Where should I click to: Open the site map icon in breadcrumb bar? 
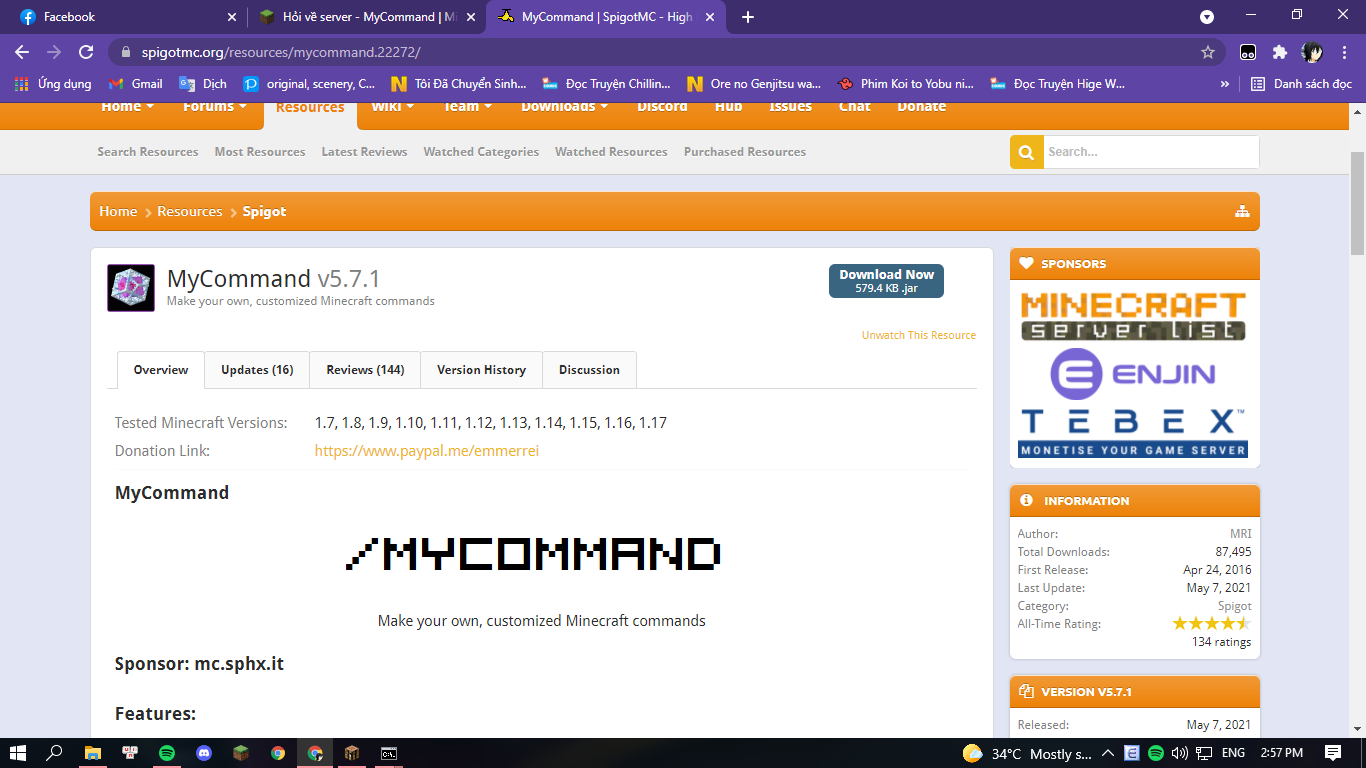pos(1242,211)
